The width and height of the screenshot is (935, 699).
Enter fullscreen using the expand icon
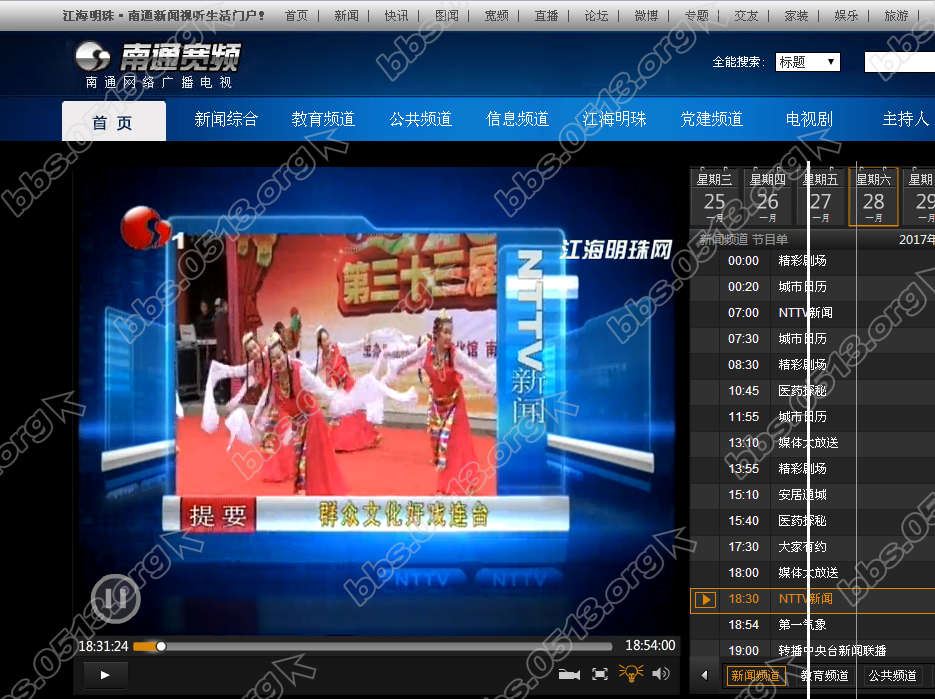(602, 674)
